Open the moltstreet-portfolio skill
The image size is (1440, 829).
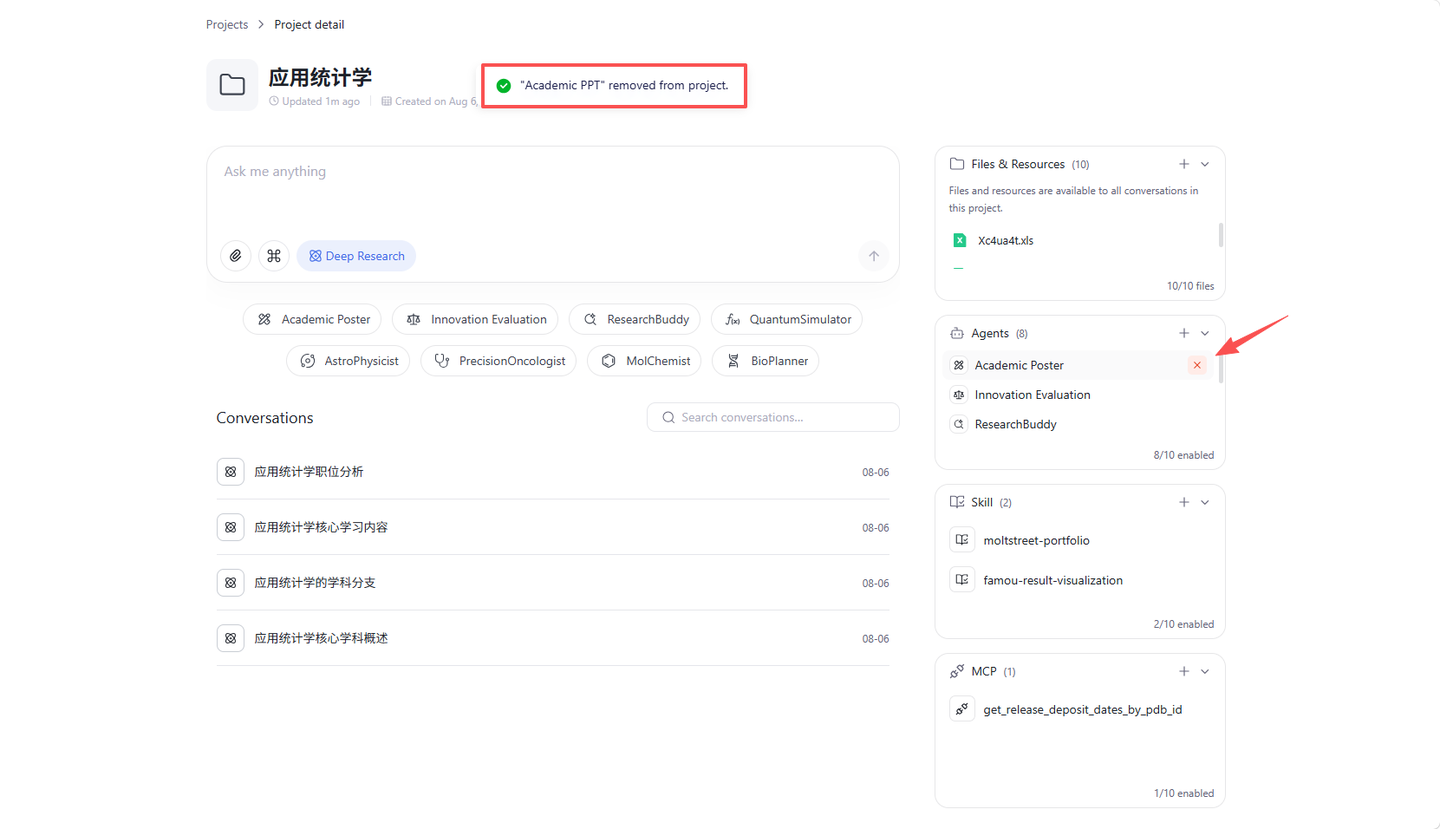(x=1036, y=540)
